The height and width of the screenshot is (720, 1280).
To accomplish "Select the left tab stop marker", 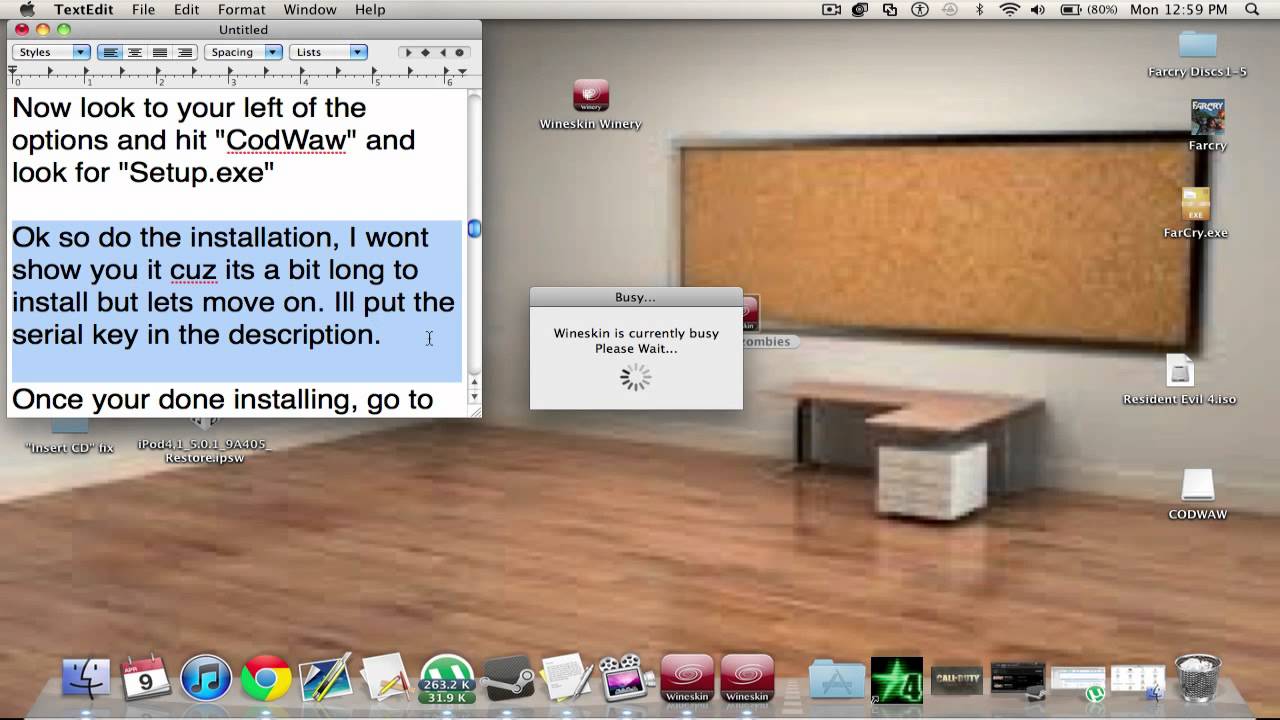I will pos(407,52).
